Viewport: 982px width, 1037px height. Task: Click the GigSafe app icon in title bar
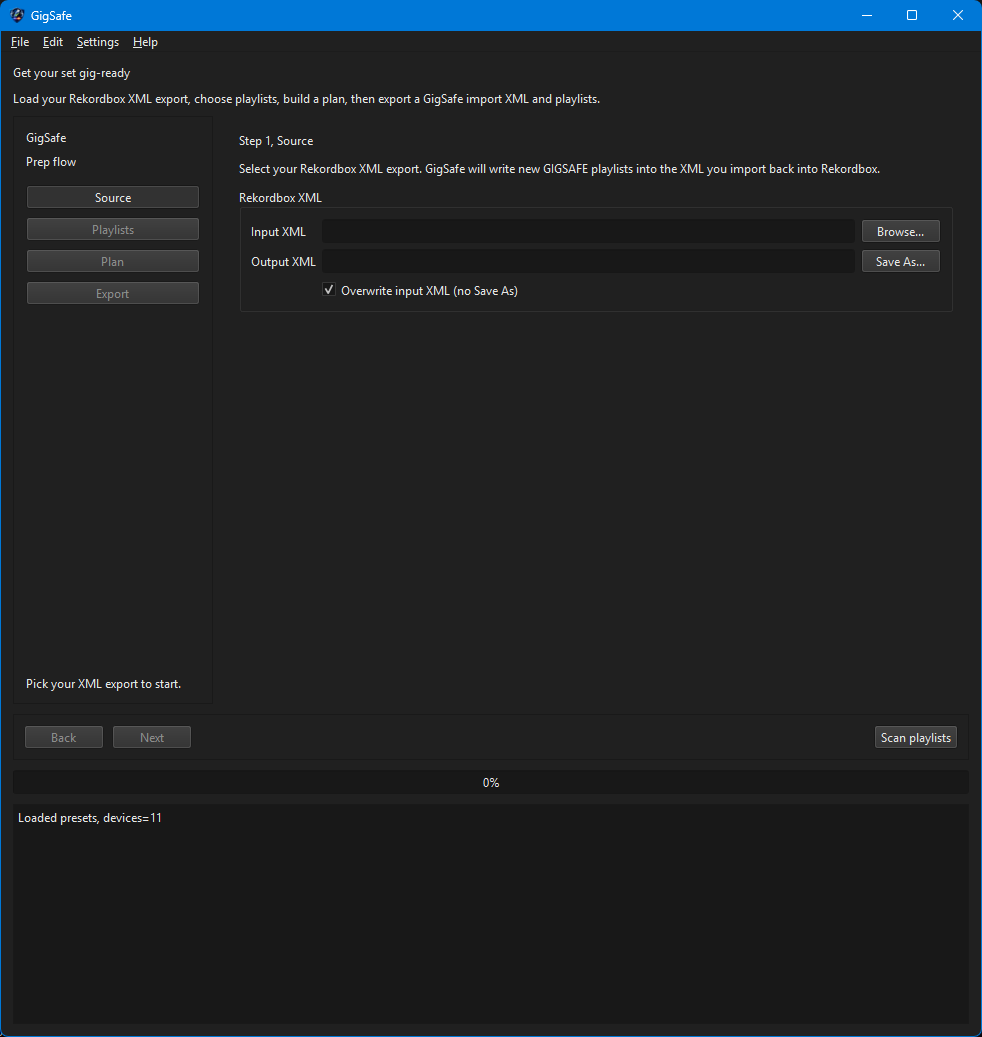click(17, 15)
